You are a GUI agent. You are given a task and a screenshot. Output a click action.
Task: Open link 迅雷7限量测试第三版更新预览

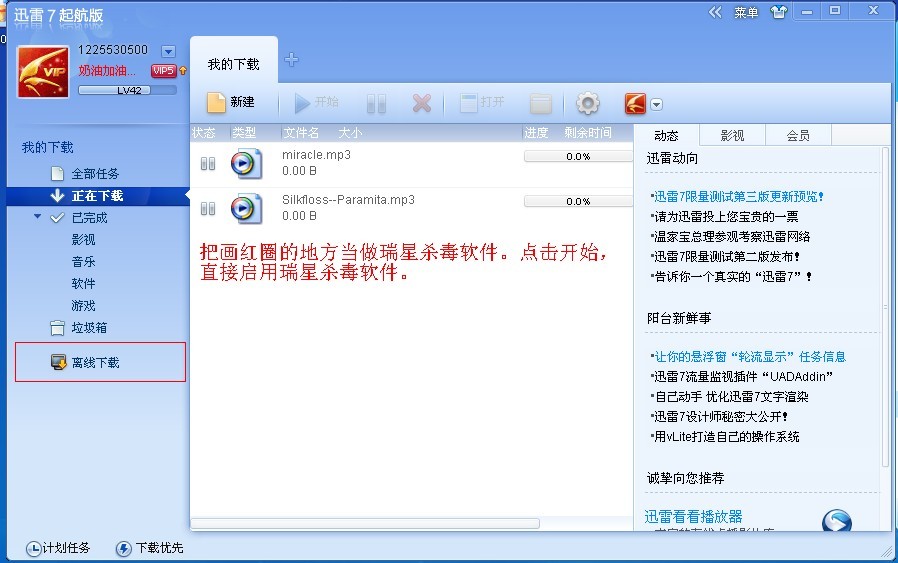click(x=737, y=196)
